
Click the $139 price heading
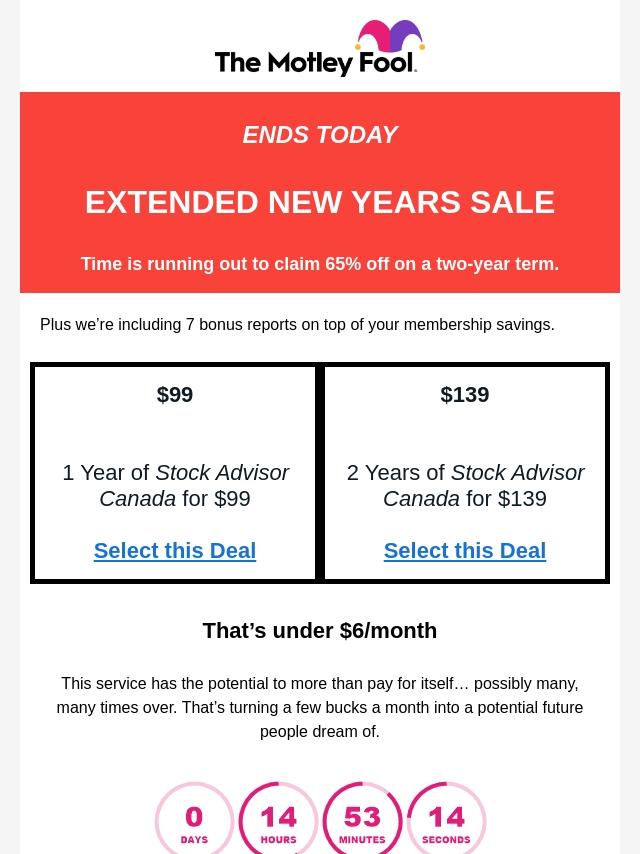point(465,394)
